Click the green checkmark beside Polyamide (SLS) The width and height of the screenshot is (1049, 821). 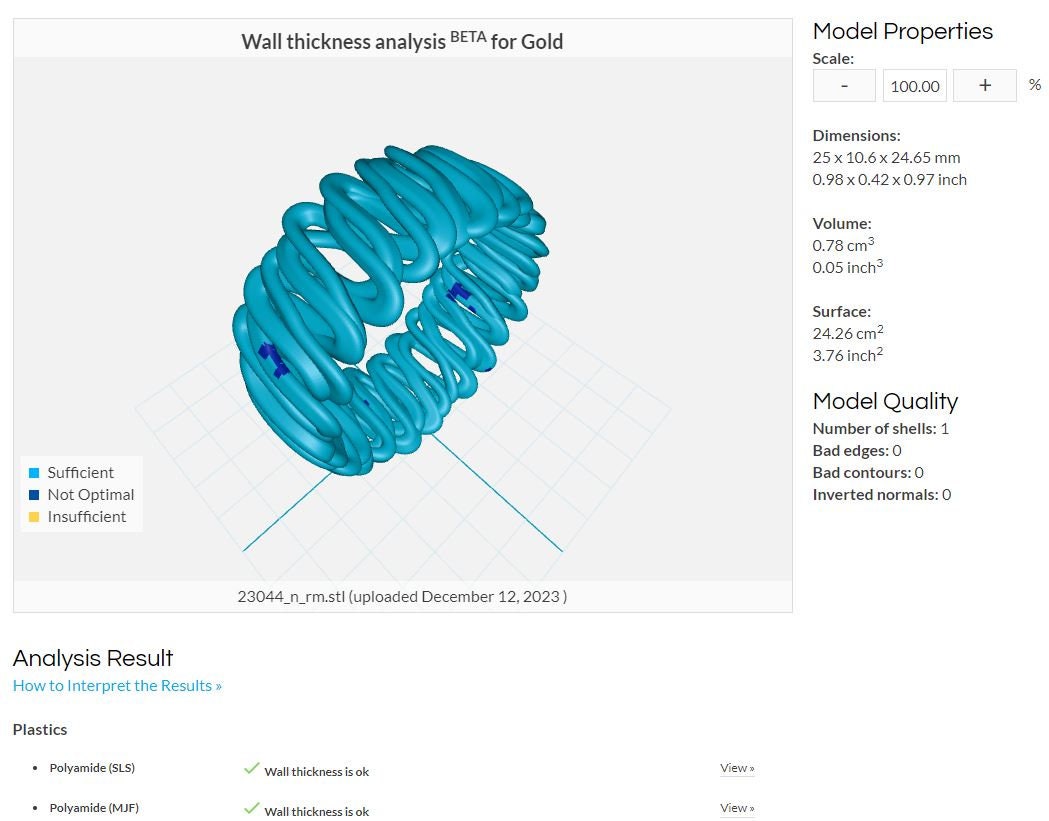coord(252,768)
